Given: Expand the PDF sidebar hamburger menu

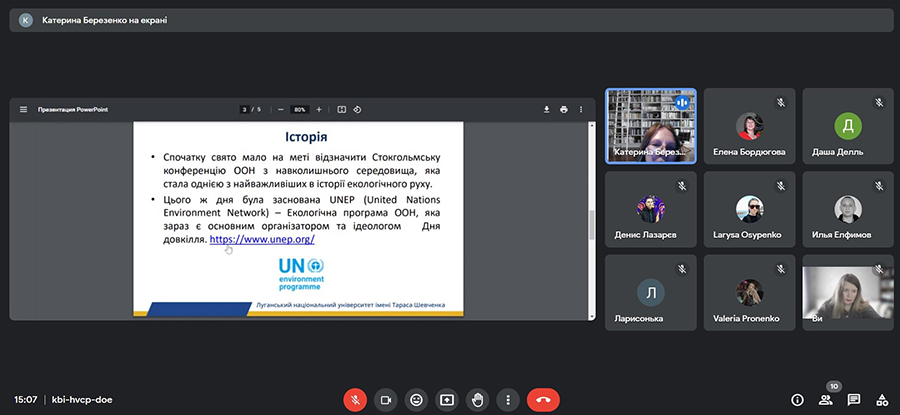Looking at the screenshot, I should 24,109.
